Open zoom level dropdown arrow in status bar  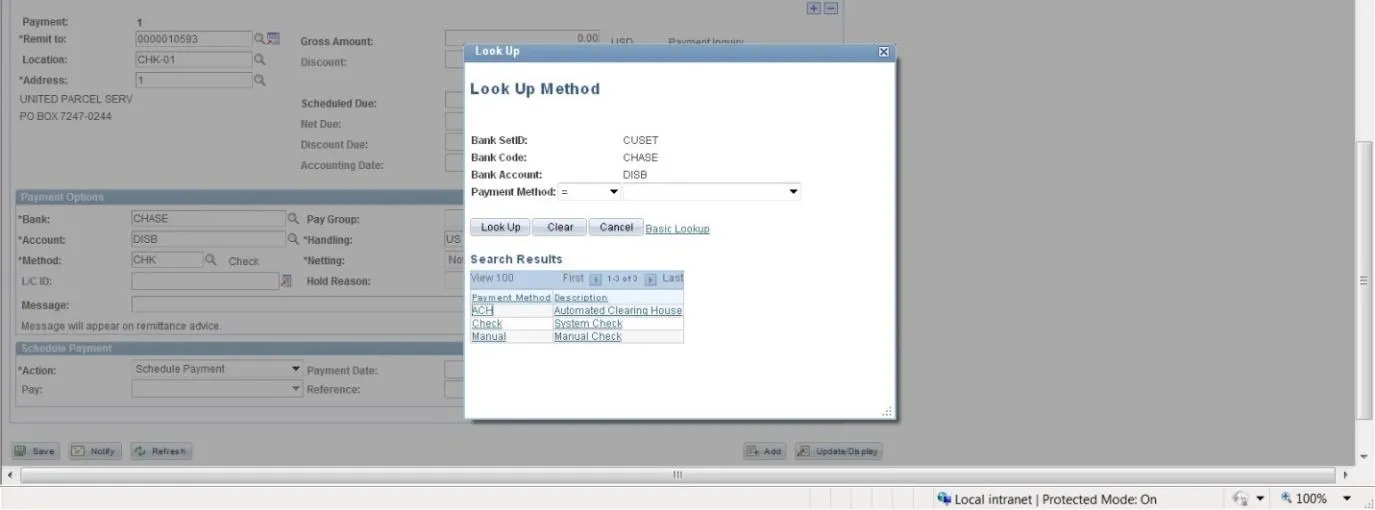pos(1347,498)
